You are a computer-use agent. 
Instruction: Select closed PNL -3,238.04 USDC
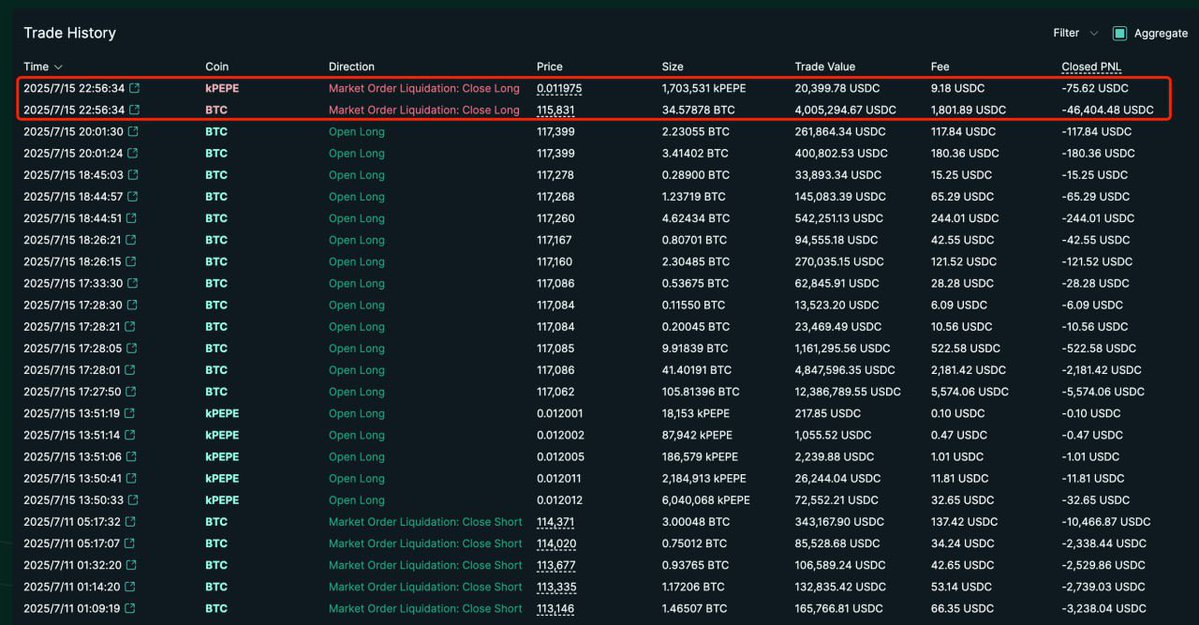click(1103, 608)
